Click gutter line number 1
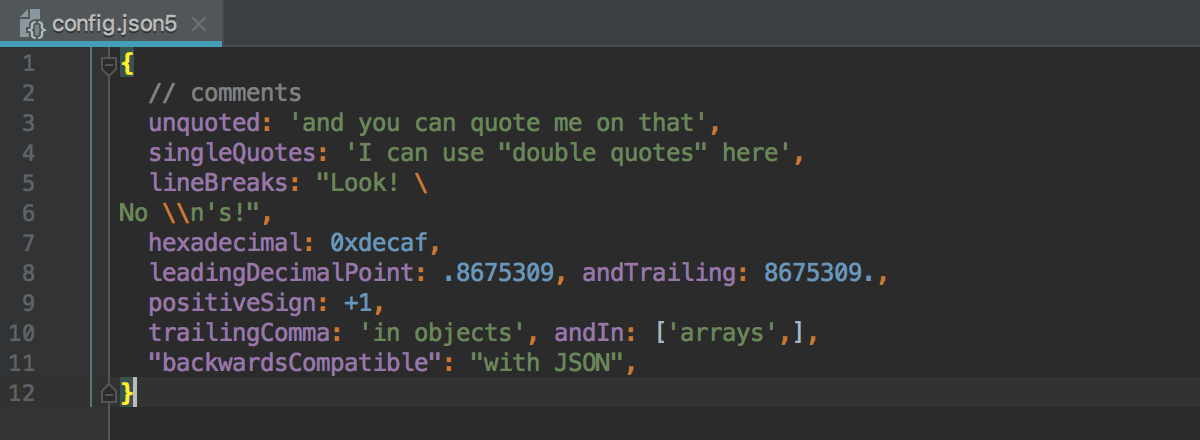Screen dimensions: 1200x440 coord(28,65)
